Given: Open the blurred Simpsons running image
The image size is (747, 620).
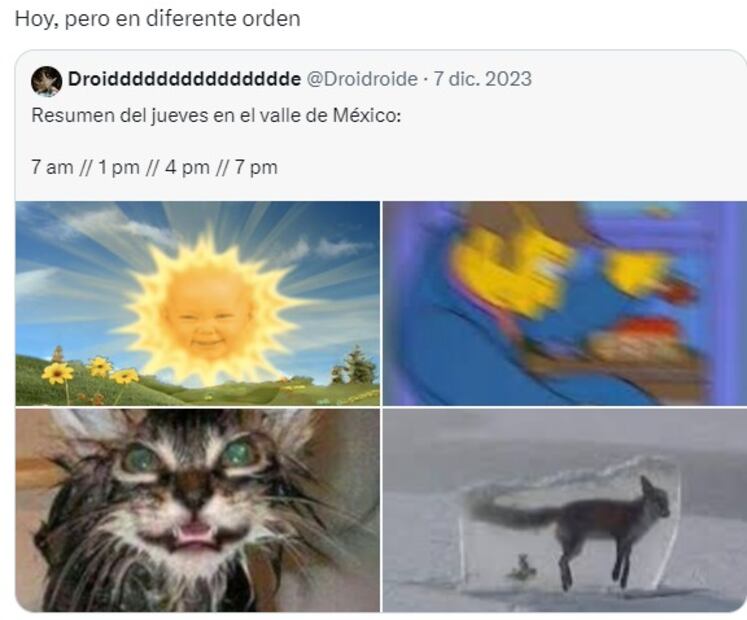Looking at the screenshot, I should [565, 304].
